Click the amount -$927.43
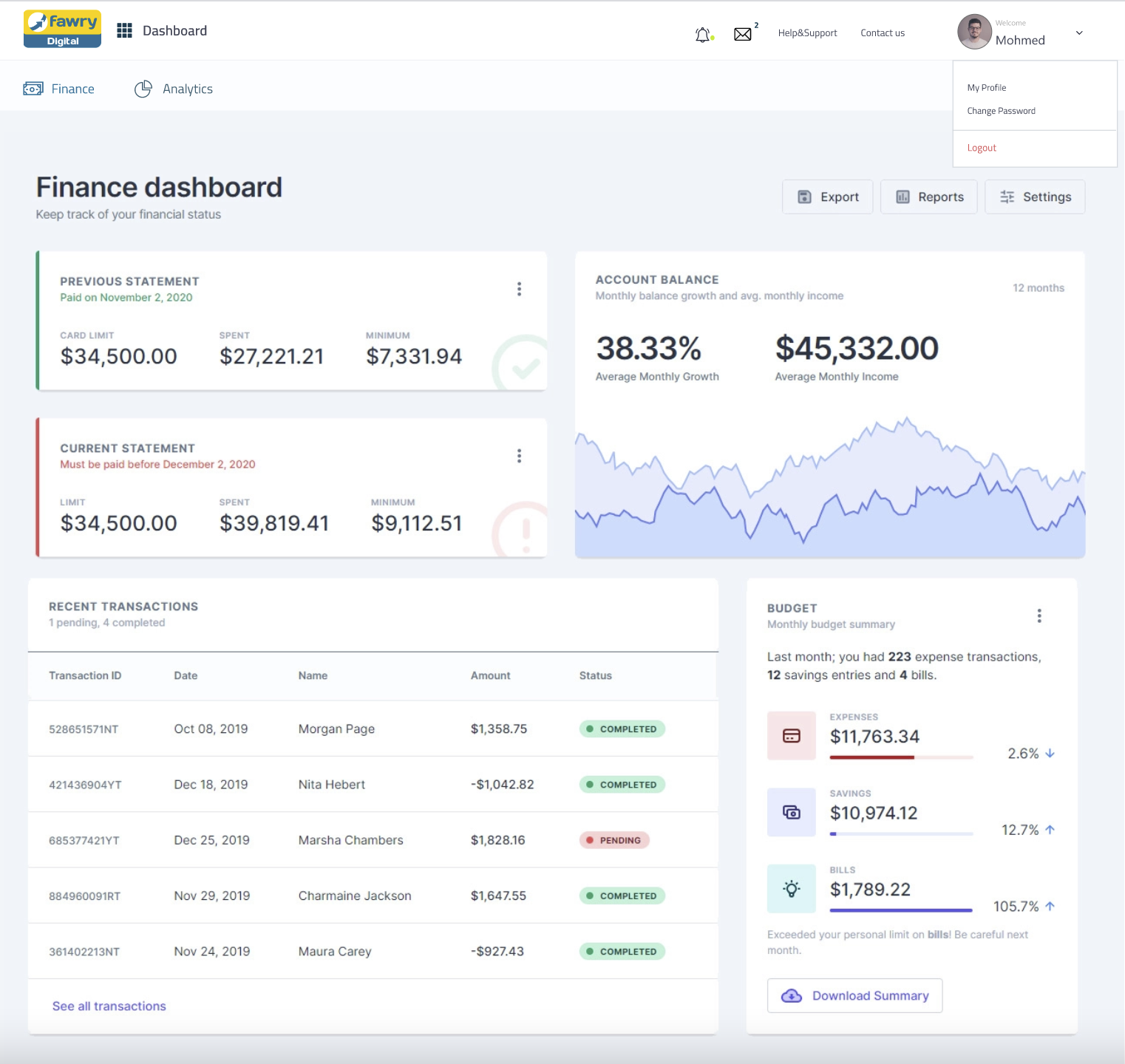Screen dimensions: 1125x1064 pos(497,952)
